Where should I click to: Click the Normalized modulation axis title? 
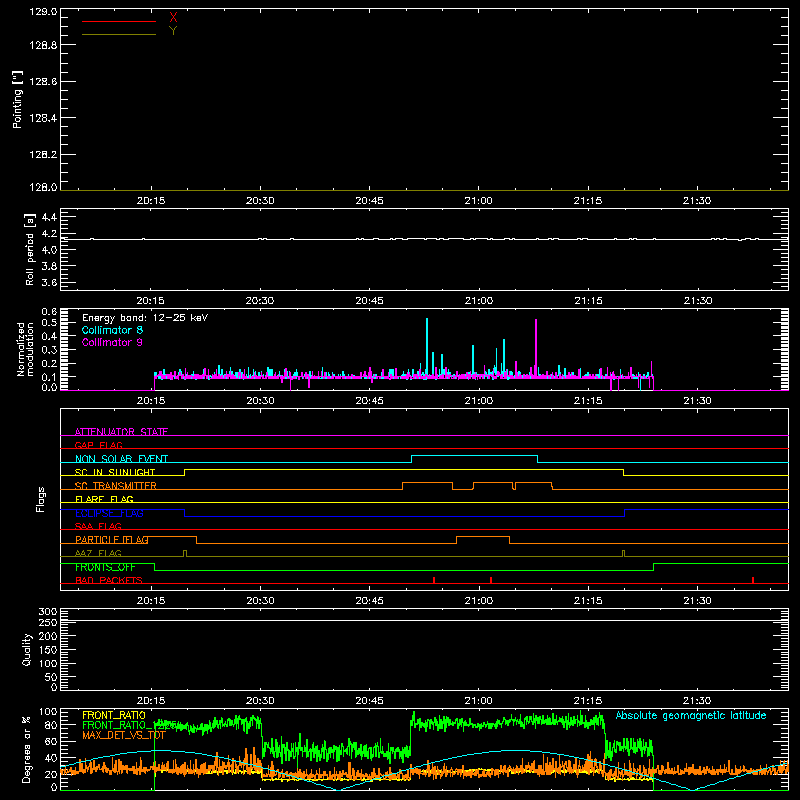(x=25, y=349)
